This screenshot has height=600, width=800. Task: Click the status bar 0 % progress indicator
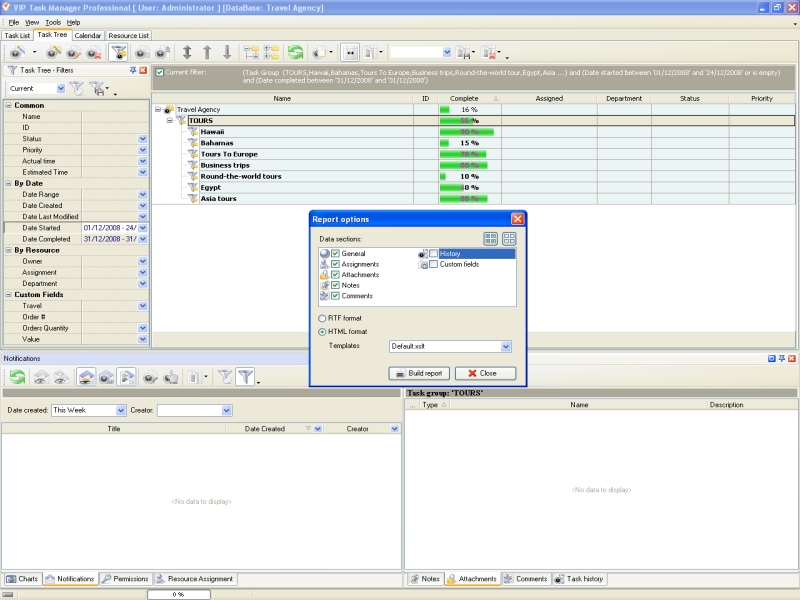(x=179, y=594)
